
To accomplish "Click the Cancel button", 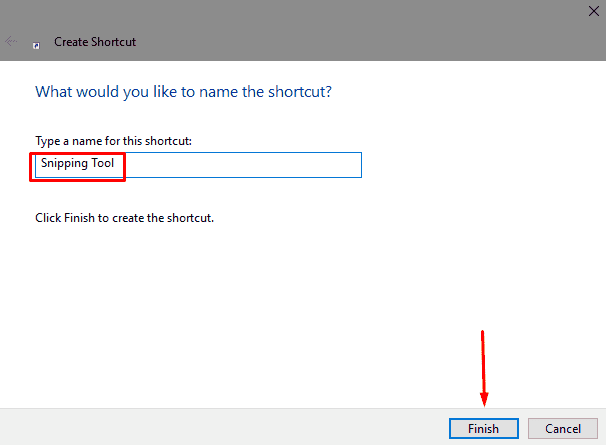I will 563,428.
